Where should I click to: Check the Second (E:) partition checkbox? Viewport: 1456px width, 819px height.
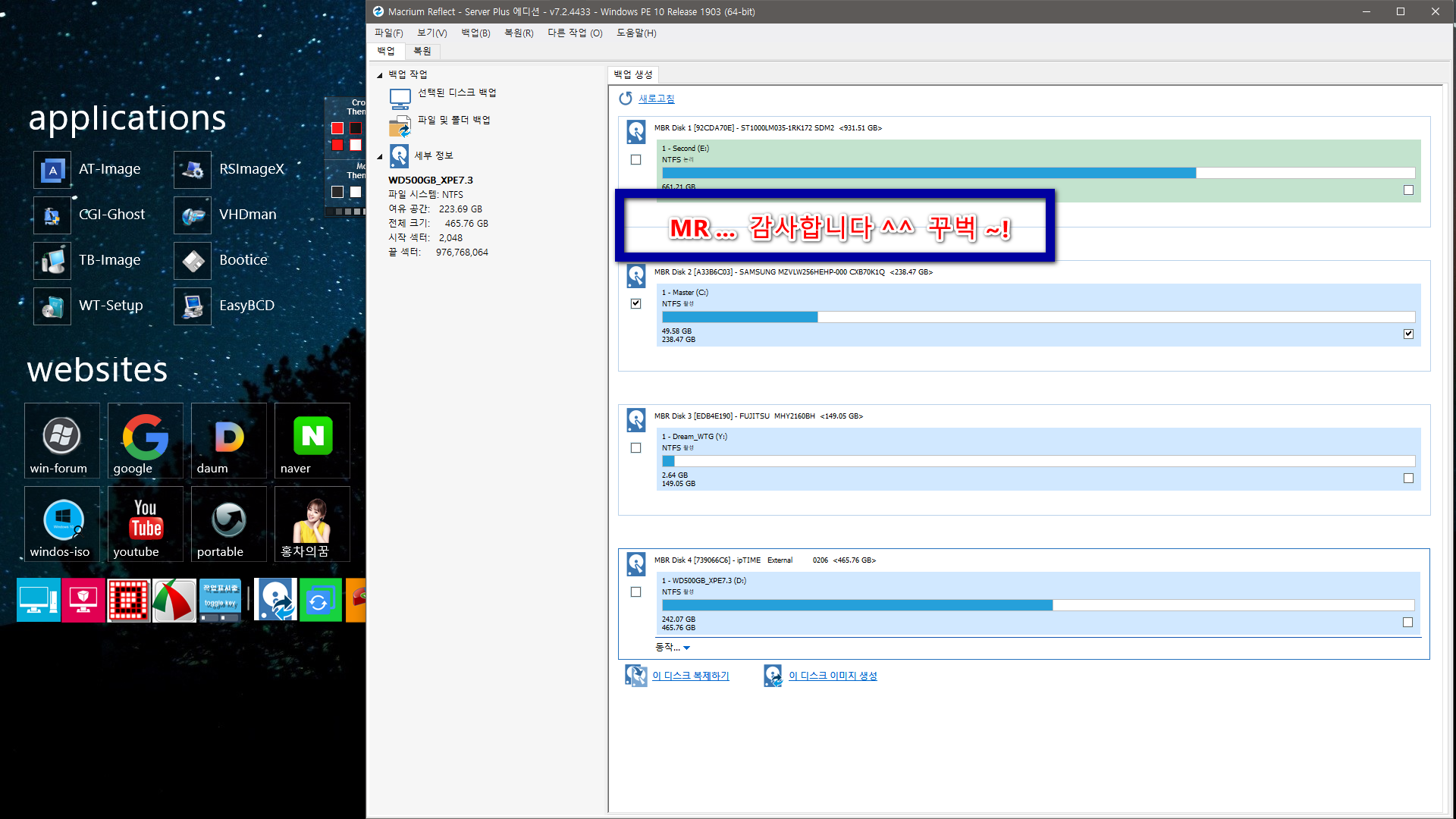coord(1408,190)
